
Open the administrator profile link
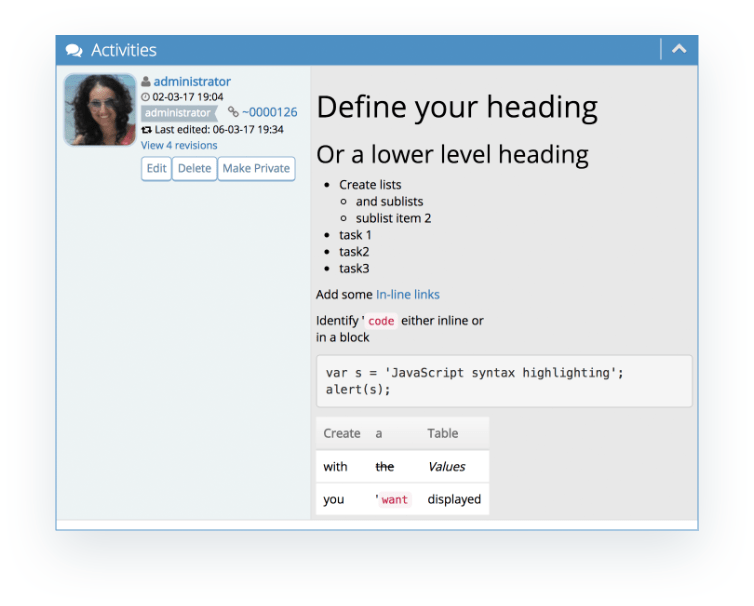pos(192,82)
